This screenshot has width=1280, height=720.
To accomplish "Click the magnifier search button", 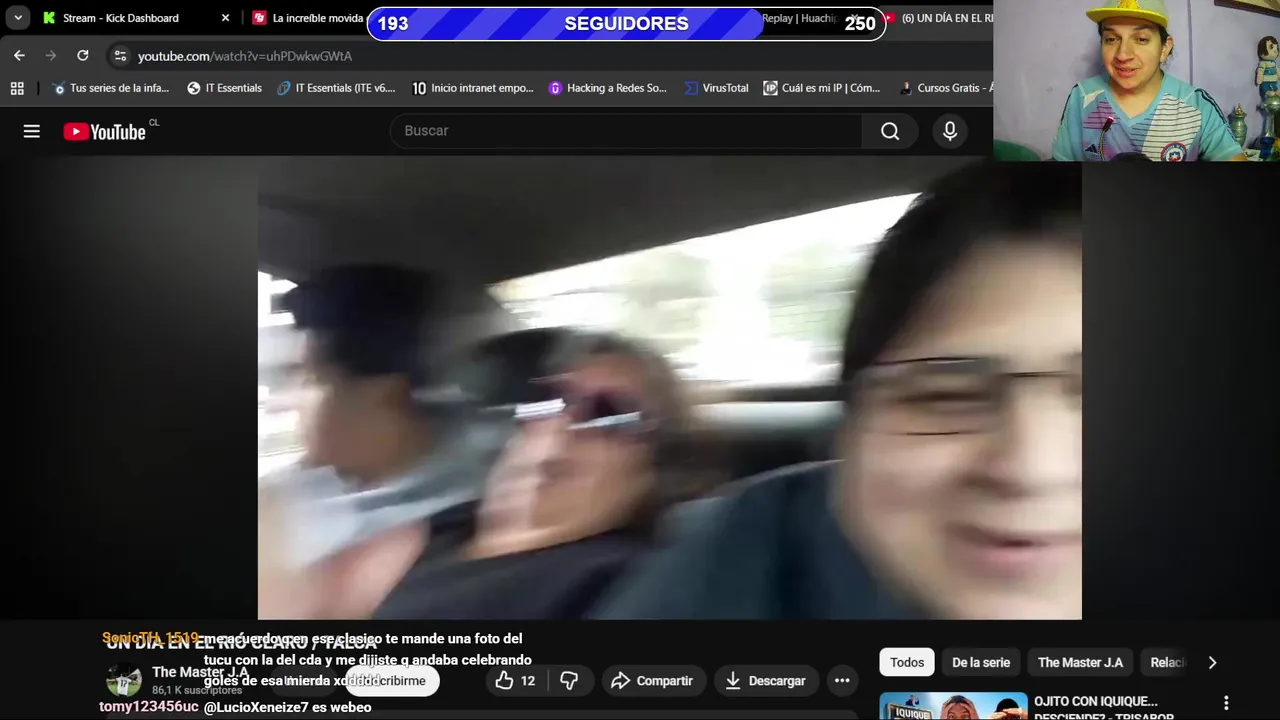I will (x=890, y=131).
